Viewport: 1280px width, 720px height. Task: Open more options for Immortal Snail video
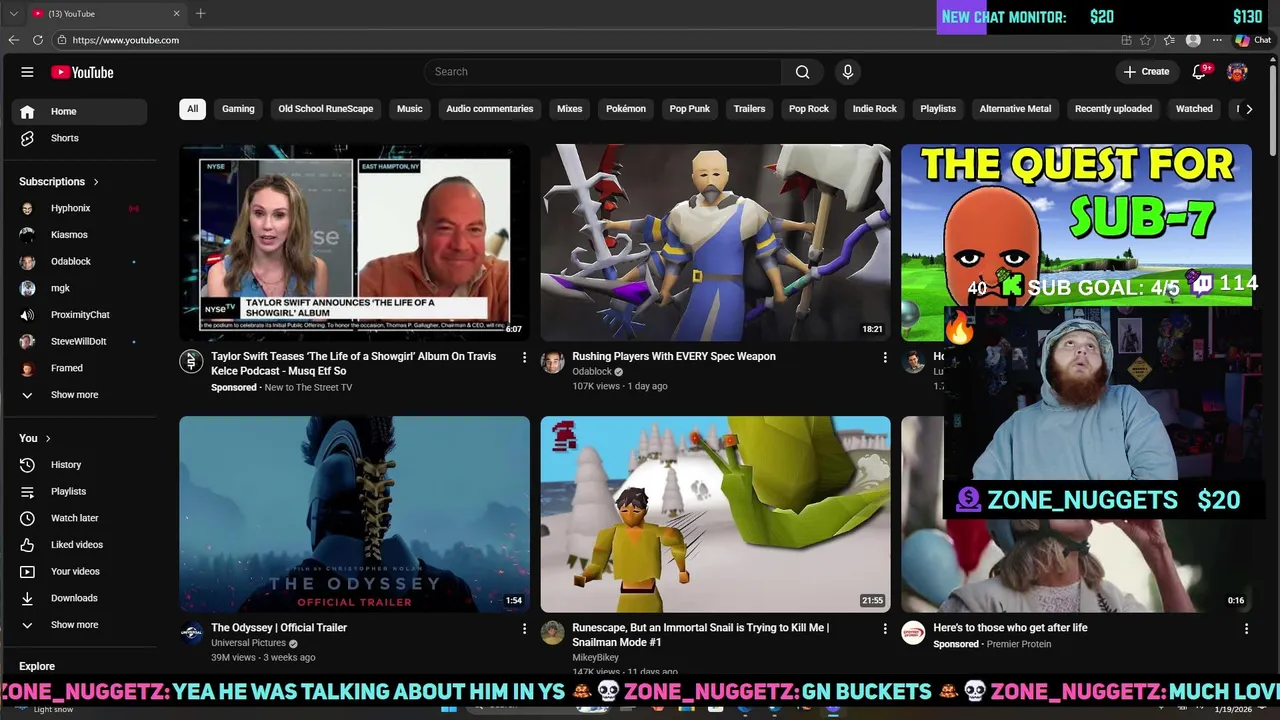885,629
